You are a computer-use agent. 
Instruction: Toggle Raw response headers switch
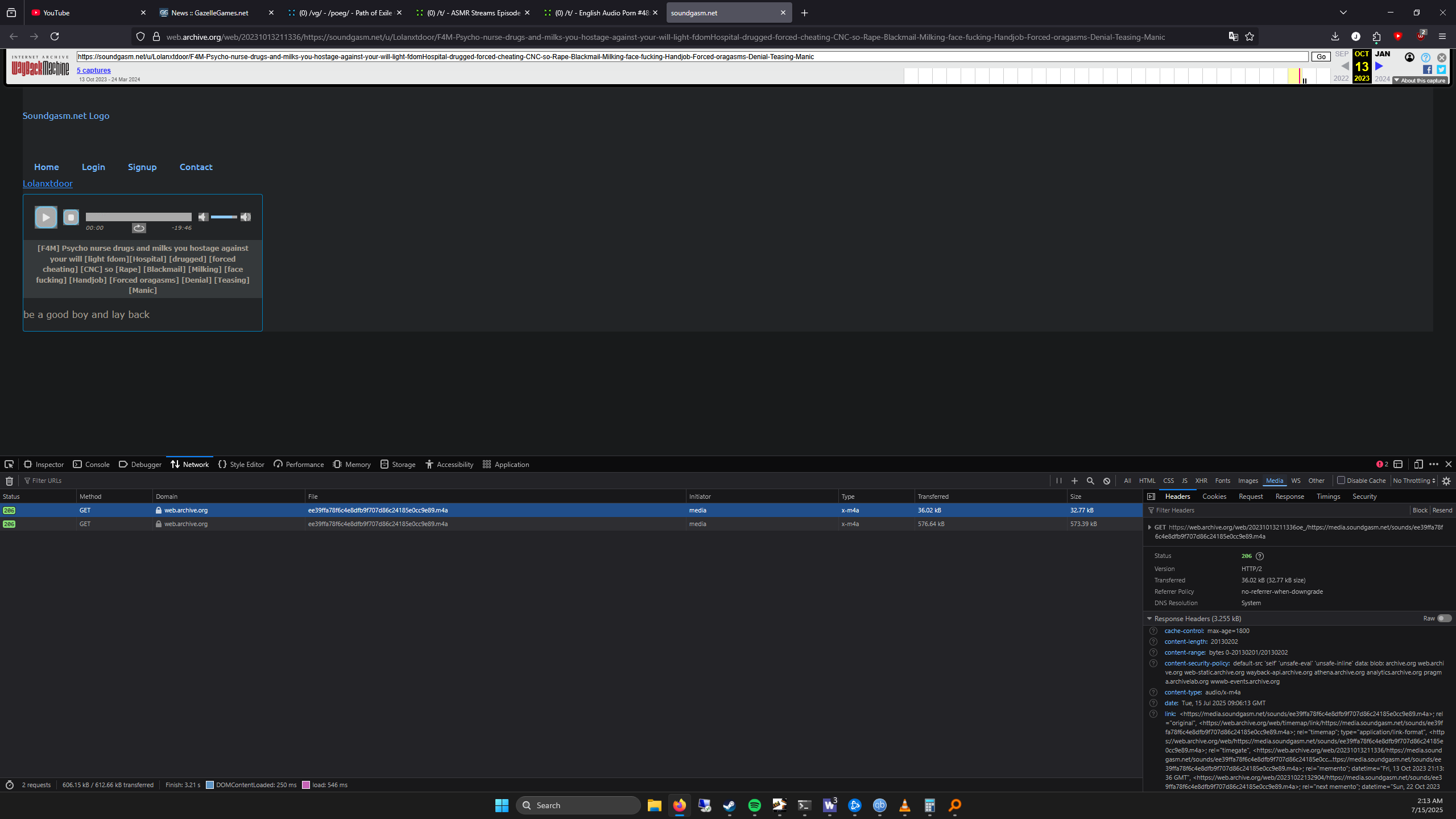click(1444, 618)
